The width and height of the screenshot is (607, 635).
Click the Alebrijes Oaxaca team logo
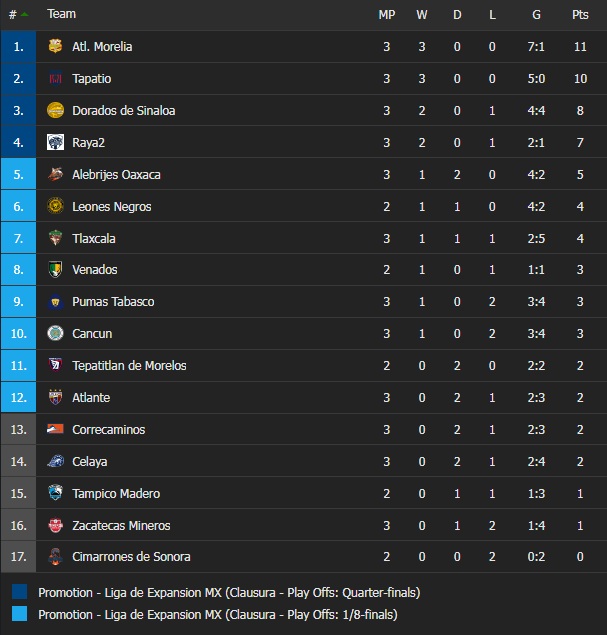(55, 174)
